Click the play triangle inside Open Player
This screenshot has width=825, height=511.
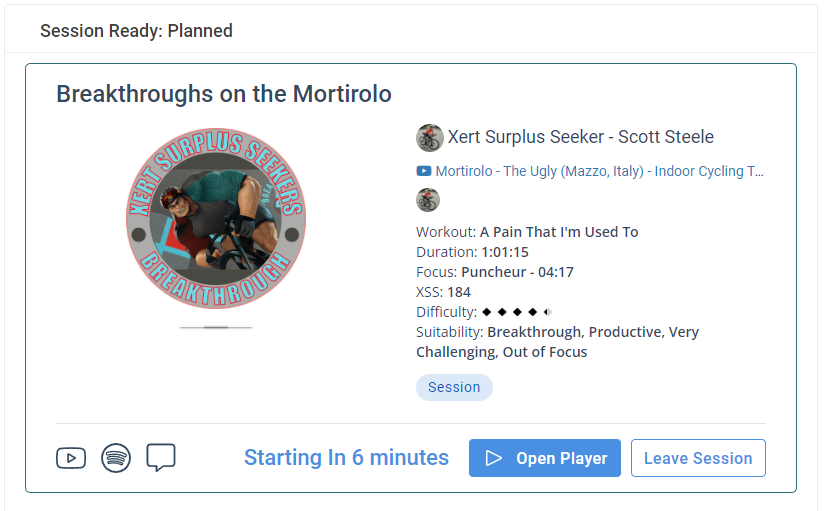point(493,458)
